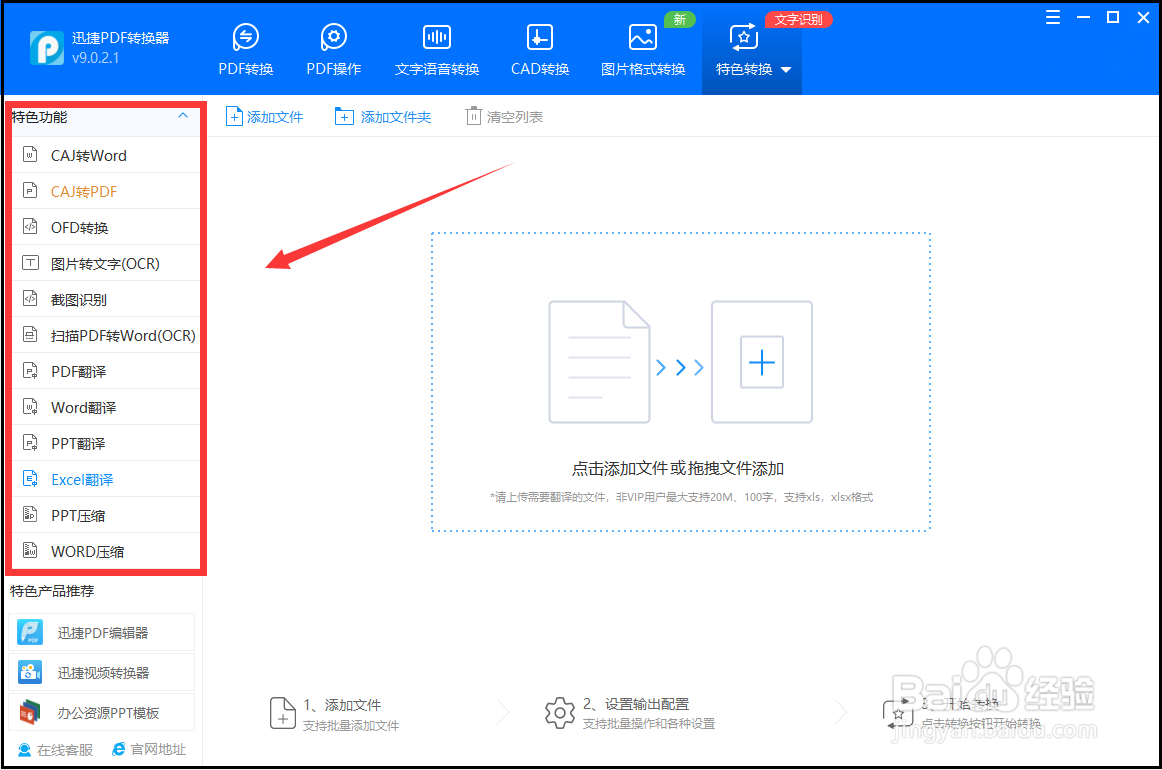Click the OFD转换 icon
Viewport: 1162px width, 770px height.
(x=30, y=227)
